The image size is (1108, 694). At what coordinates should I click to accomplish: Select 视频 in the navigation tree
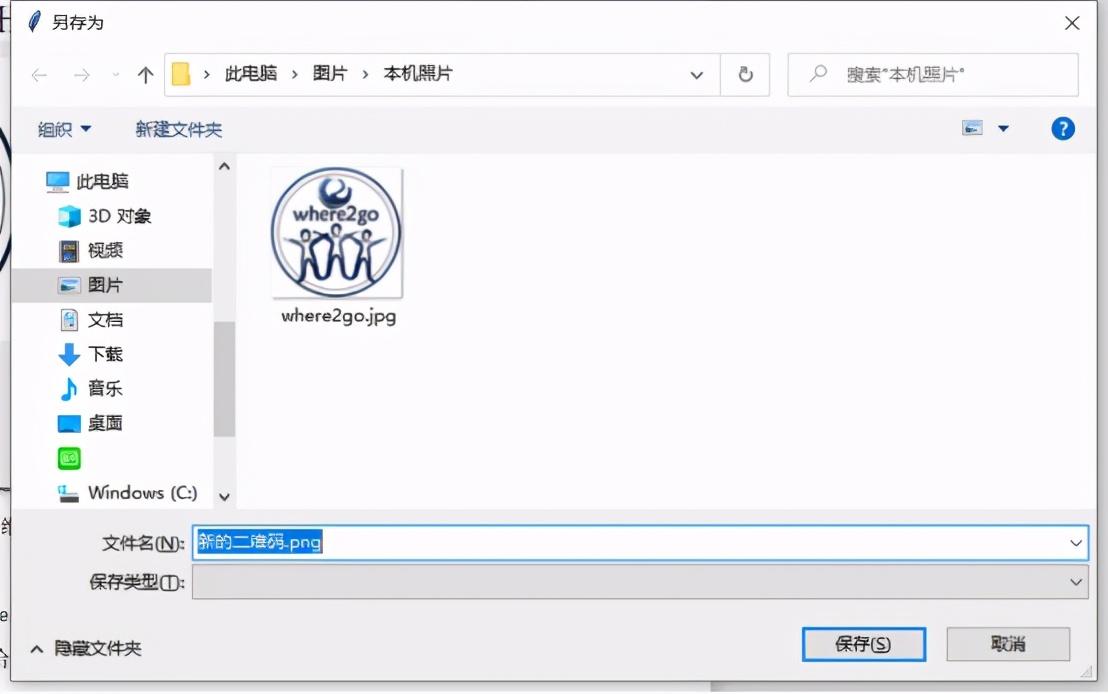[105, 251]
